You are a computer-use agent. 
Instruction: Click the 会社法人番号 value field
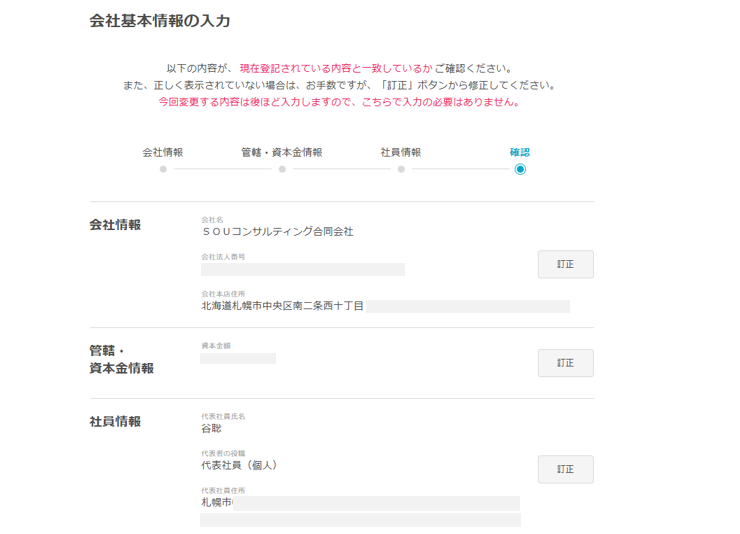302,269
